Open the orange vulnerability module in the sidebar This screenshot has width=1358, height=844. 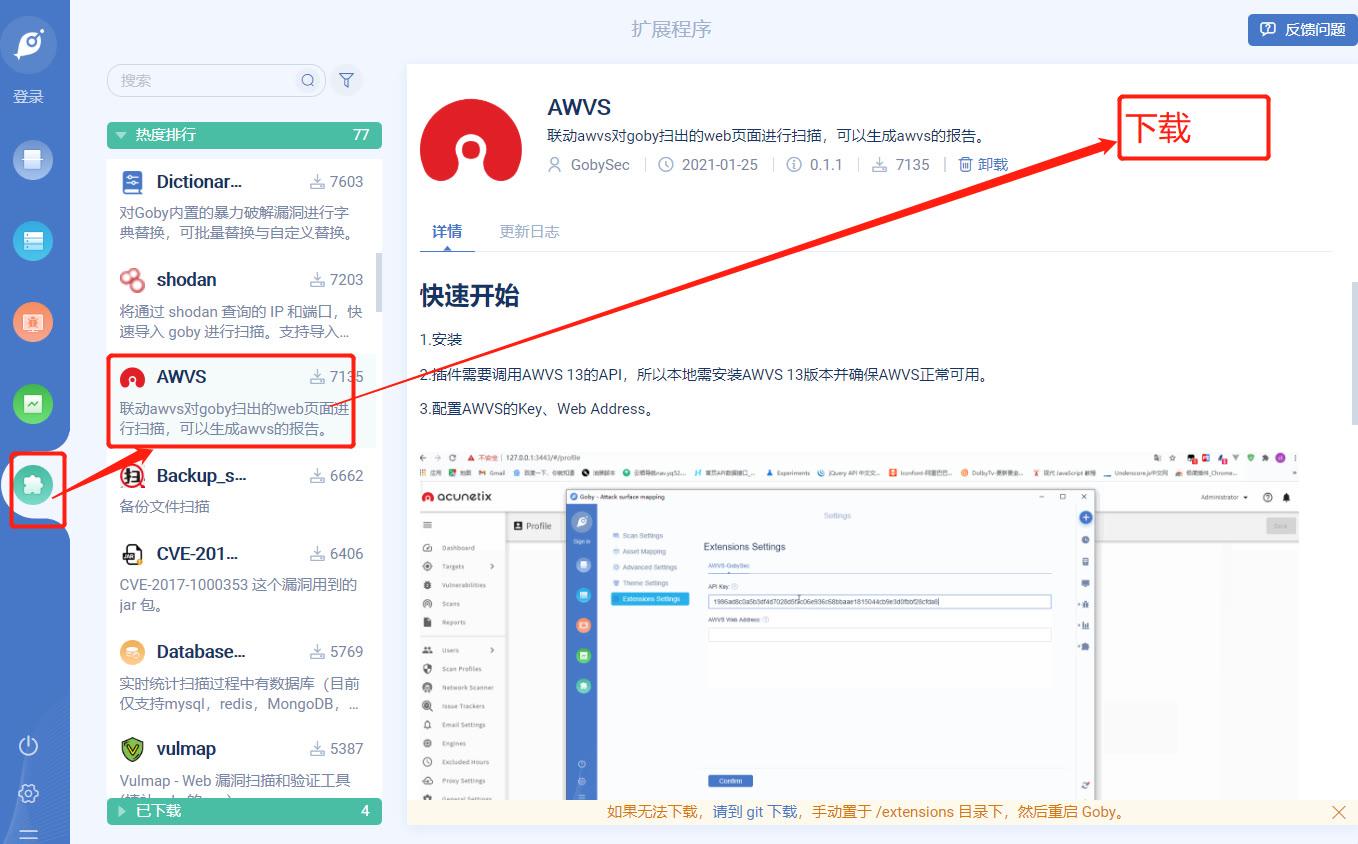33,322
